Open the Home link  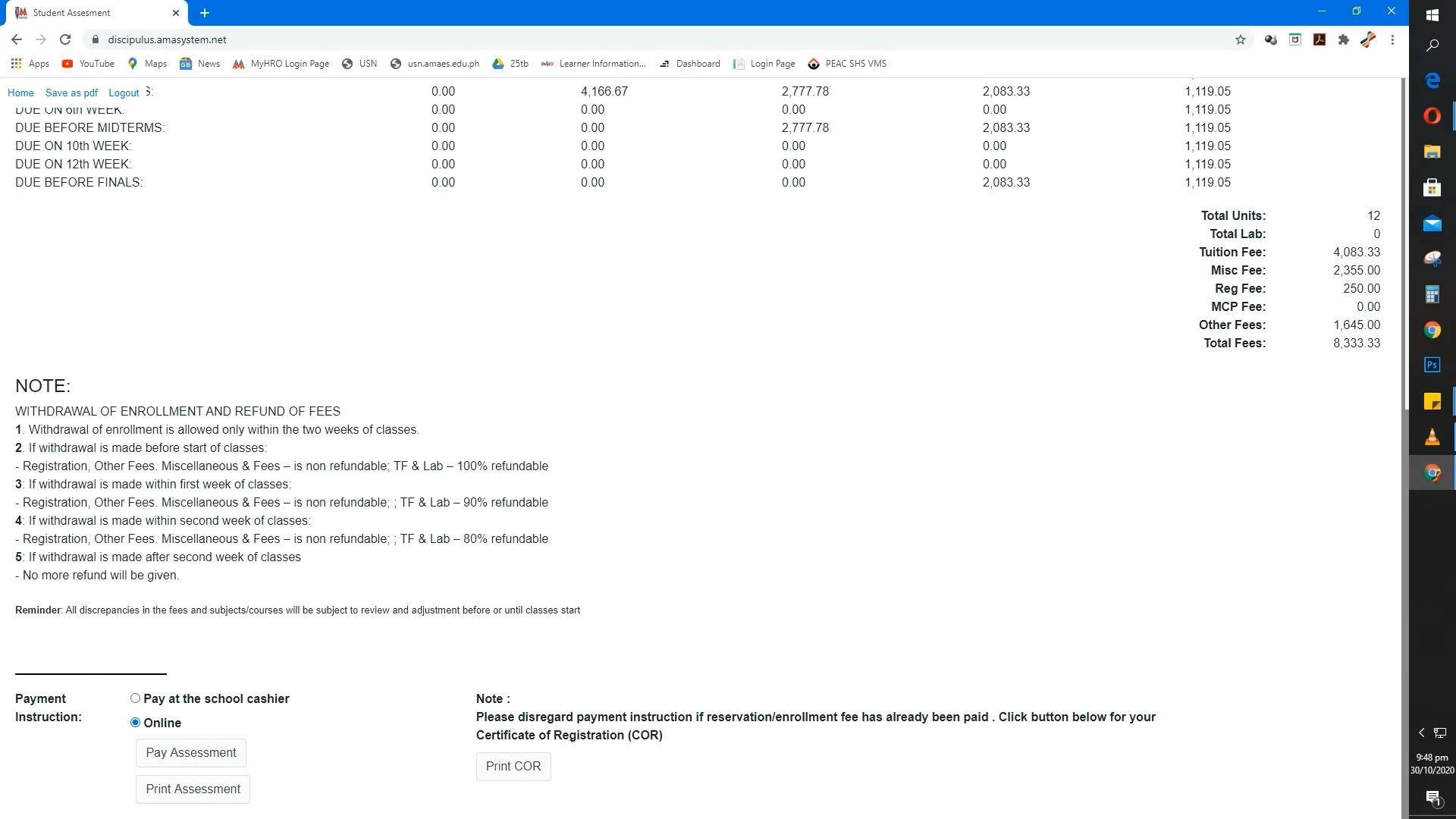(20, 93)
